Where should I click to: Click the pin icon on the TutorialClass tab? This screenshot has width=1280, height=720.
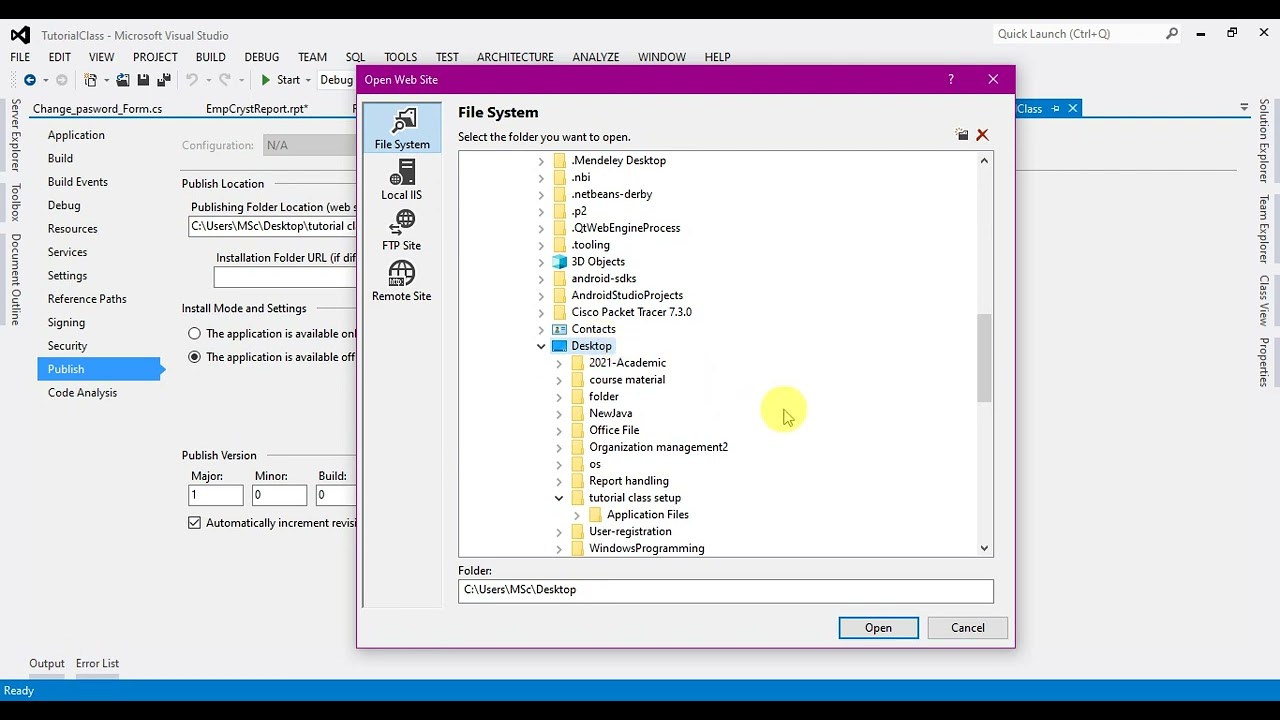(x=1055, y=108)
